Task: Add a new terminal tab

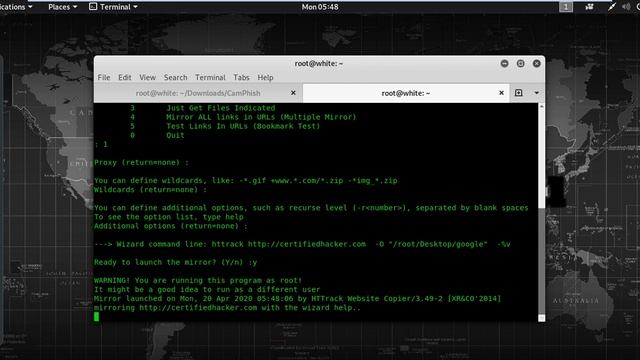Action: click(x=518, y=93)
